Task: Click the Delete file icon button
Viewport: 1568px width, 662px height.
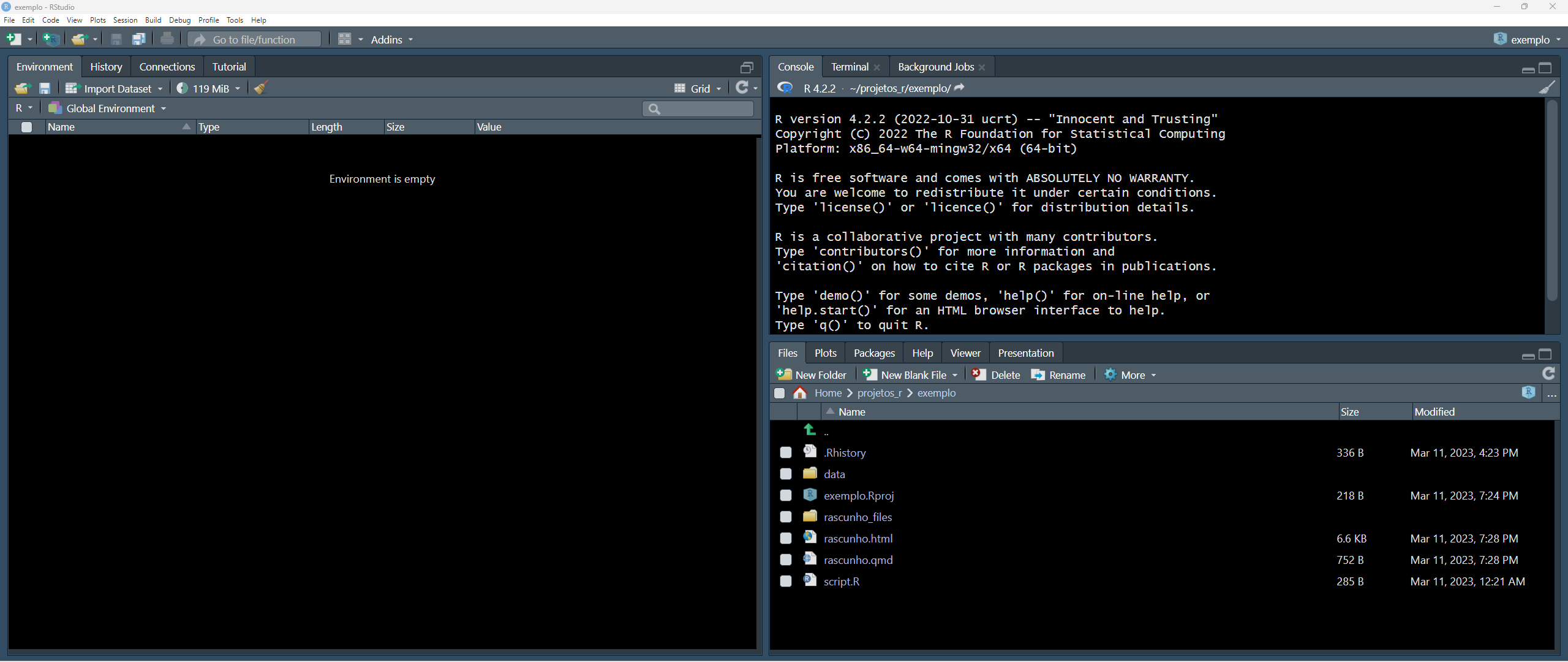Action: [x=996, y=375]
